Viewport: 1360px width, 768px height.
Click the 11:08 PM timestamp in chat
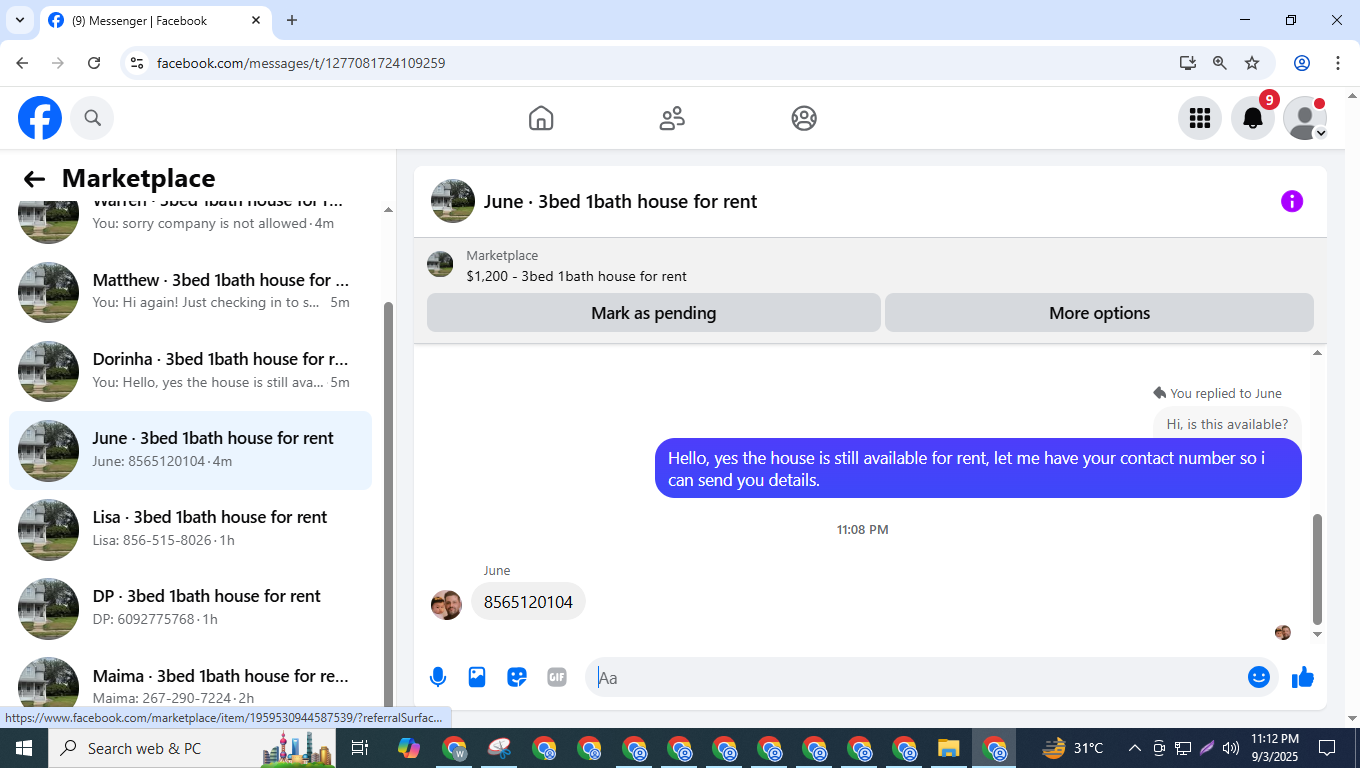862,530
